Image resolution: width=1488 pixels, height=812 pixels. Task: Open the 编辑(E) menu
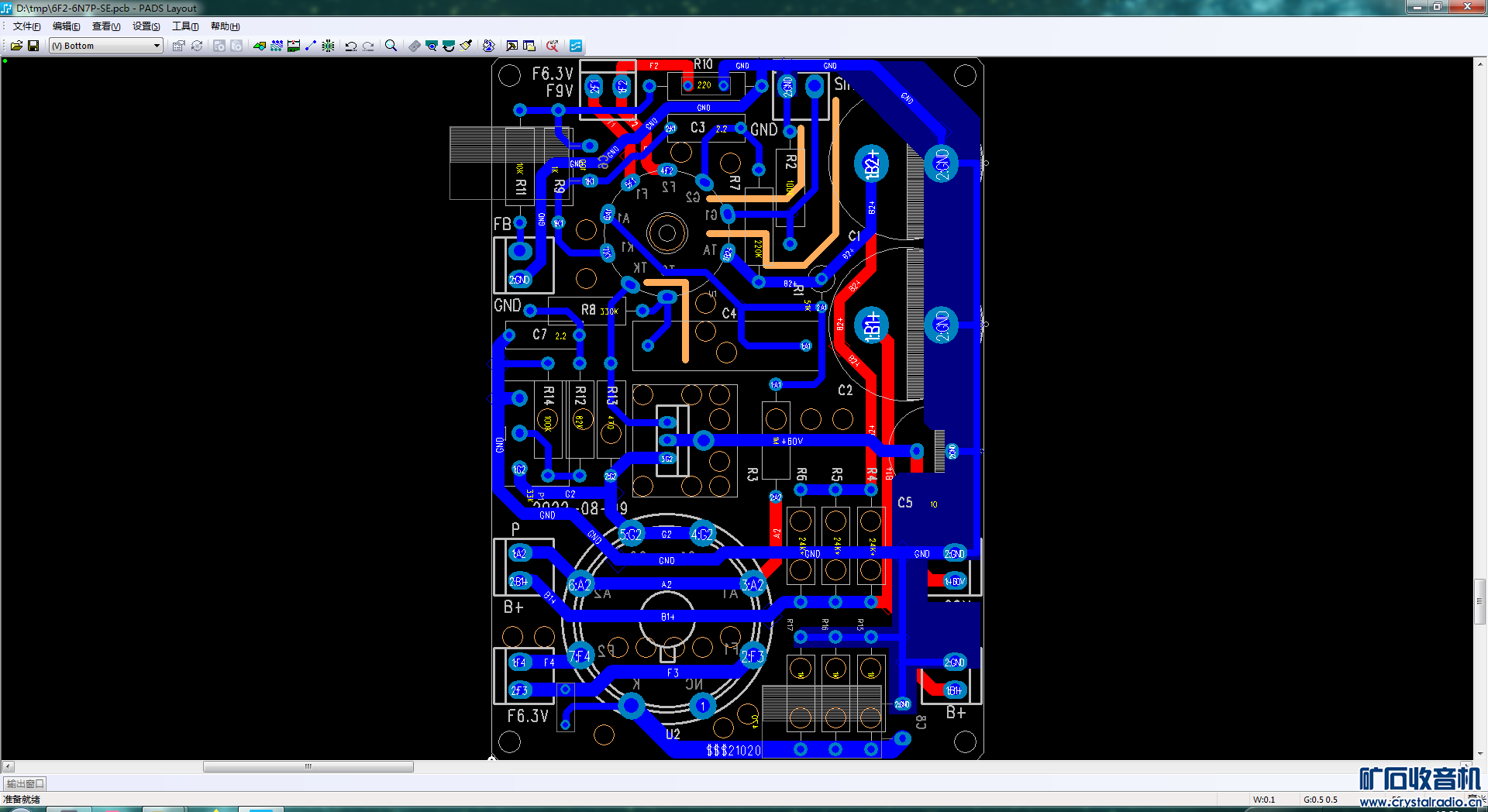(67, 26)
